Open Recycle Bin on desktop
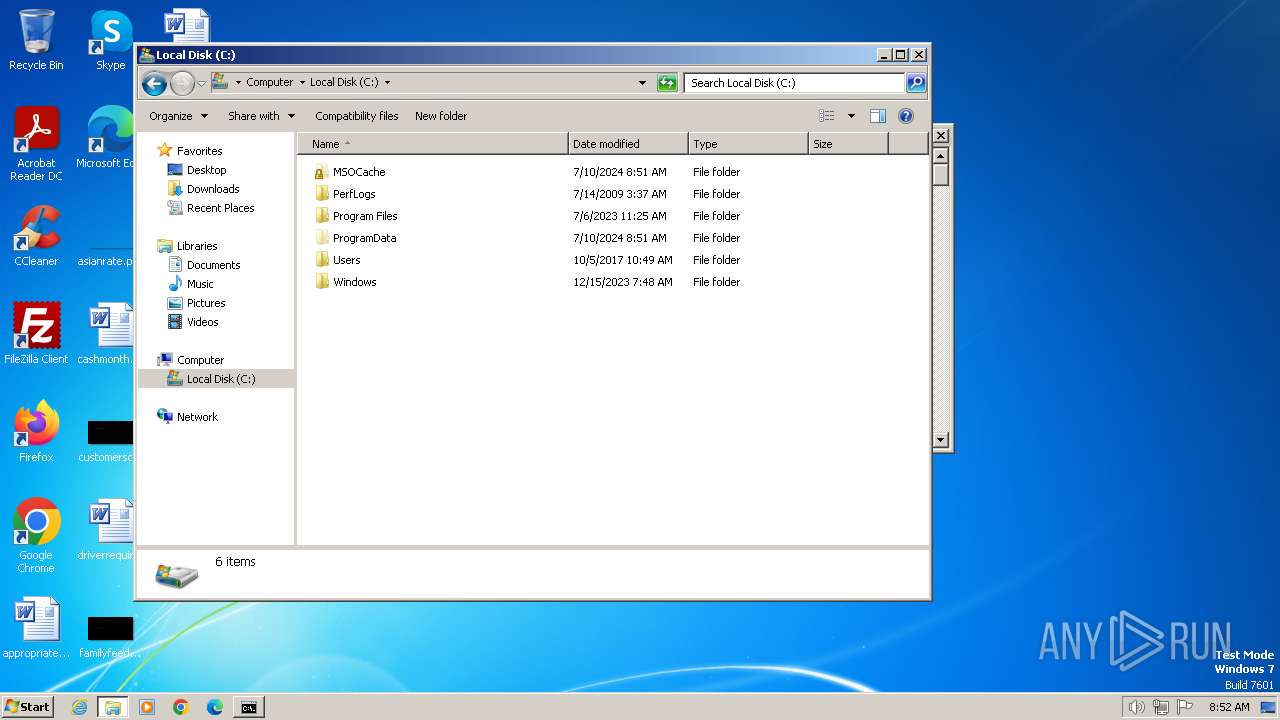1280x720 pixels. (x=36, y=41)
